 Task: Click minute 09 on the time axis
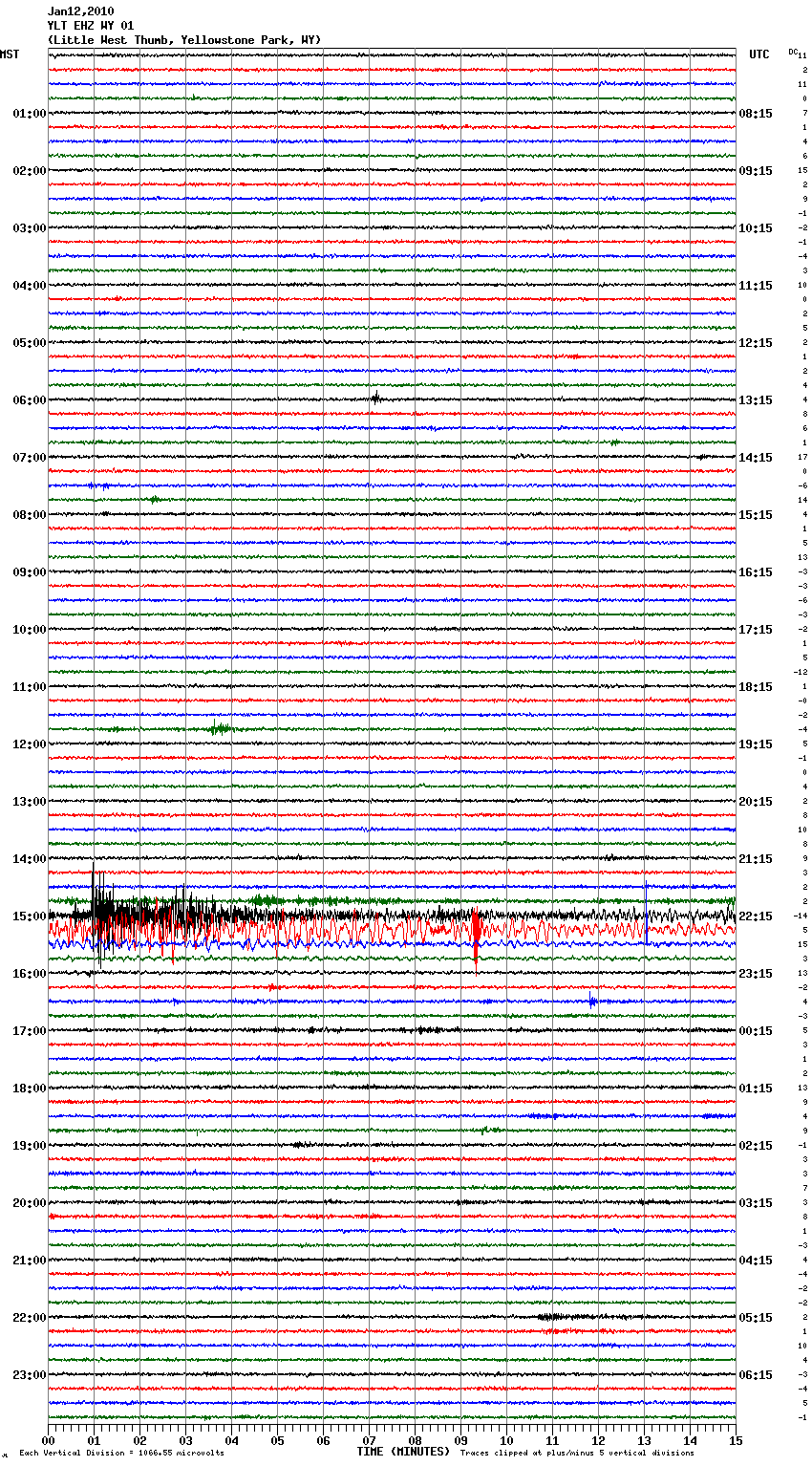click(460, 1440)
